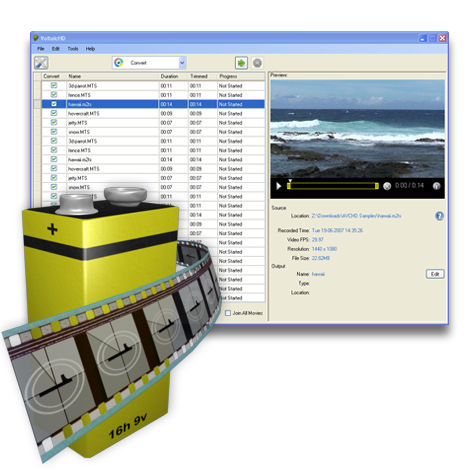This screenshot has width=466, height=469.
Task: Click the green arrow Start conversion button
Action: pos(241,63)
